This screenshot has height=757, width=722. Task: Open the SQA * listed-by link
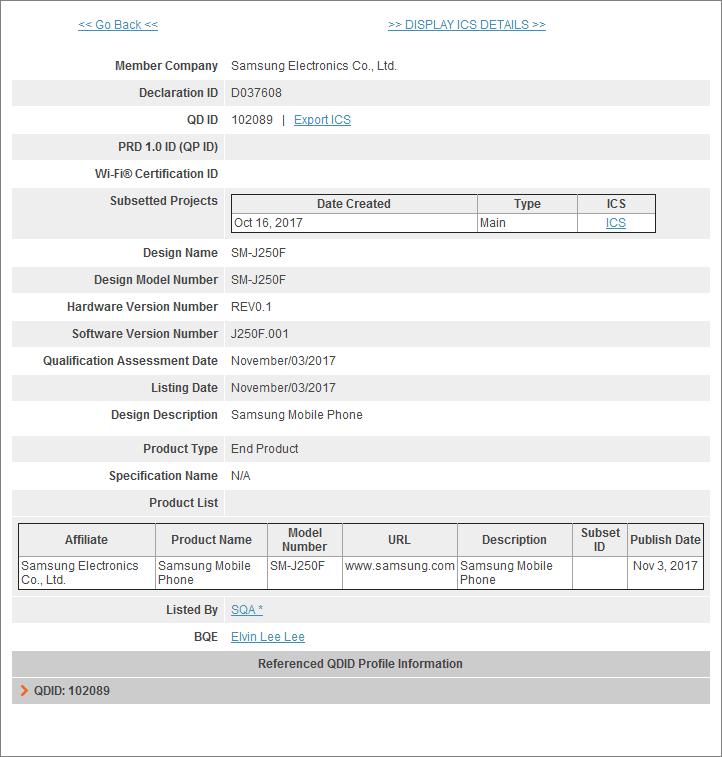click(247, 610)
